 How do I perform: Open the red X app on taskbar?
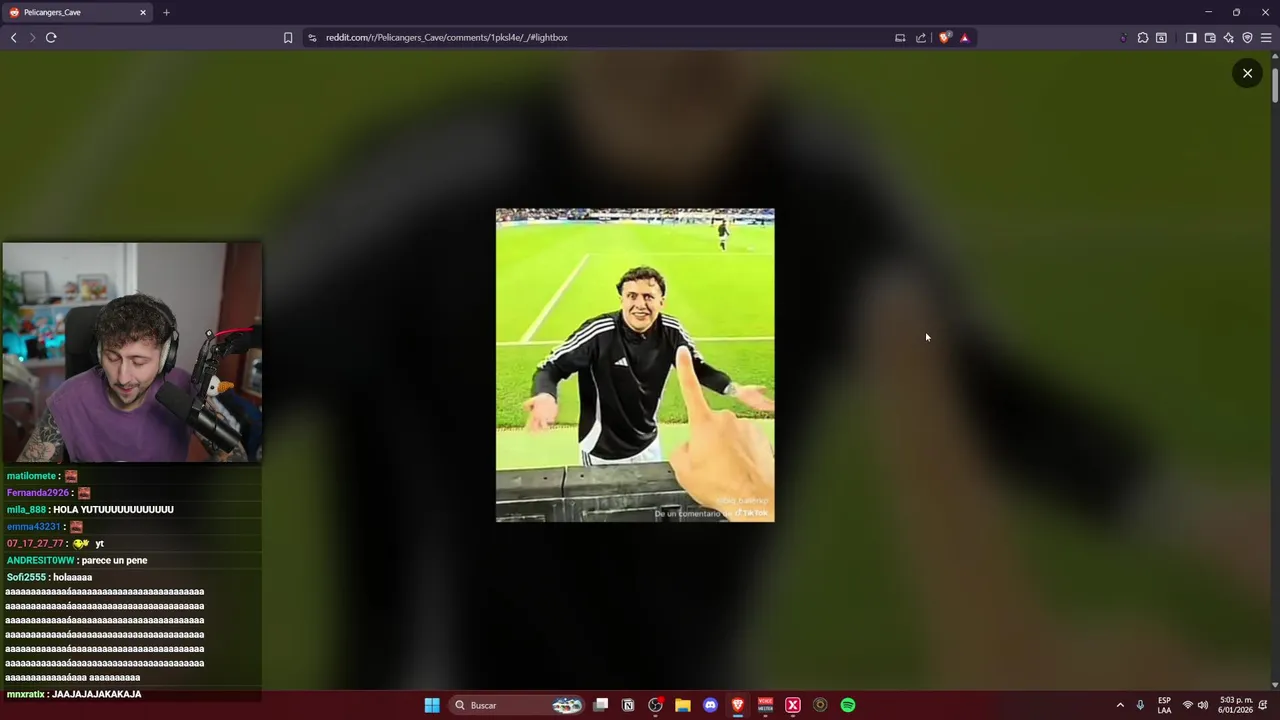coord(793,705)
